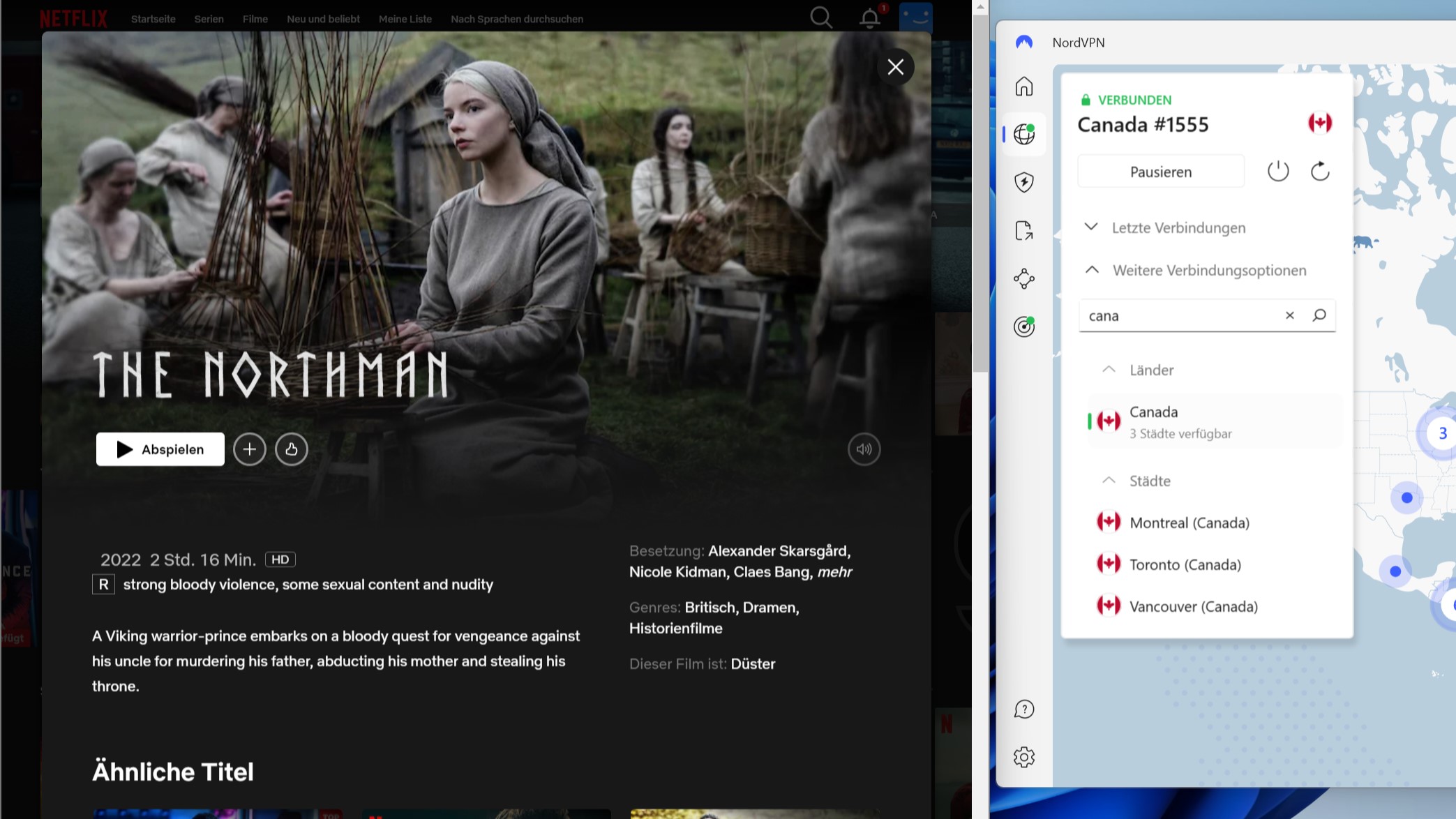Open the Netflix search
This screenshot has width=1456, height=819.
coord(821,18)
